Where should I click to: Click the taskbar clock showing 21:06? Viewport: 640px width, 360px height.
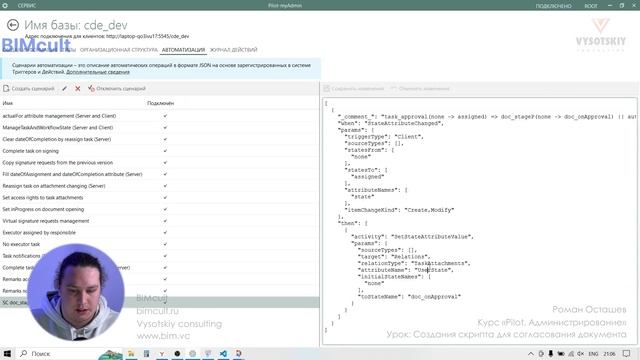point(609,353)
